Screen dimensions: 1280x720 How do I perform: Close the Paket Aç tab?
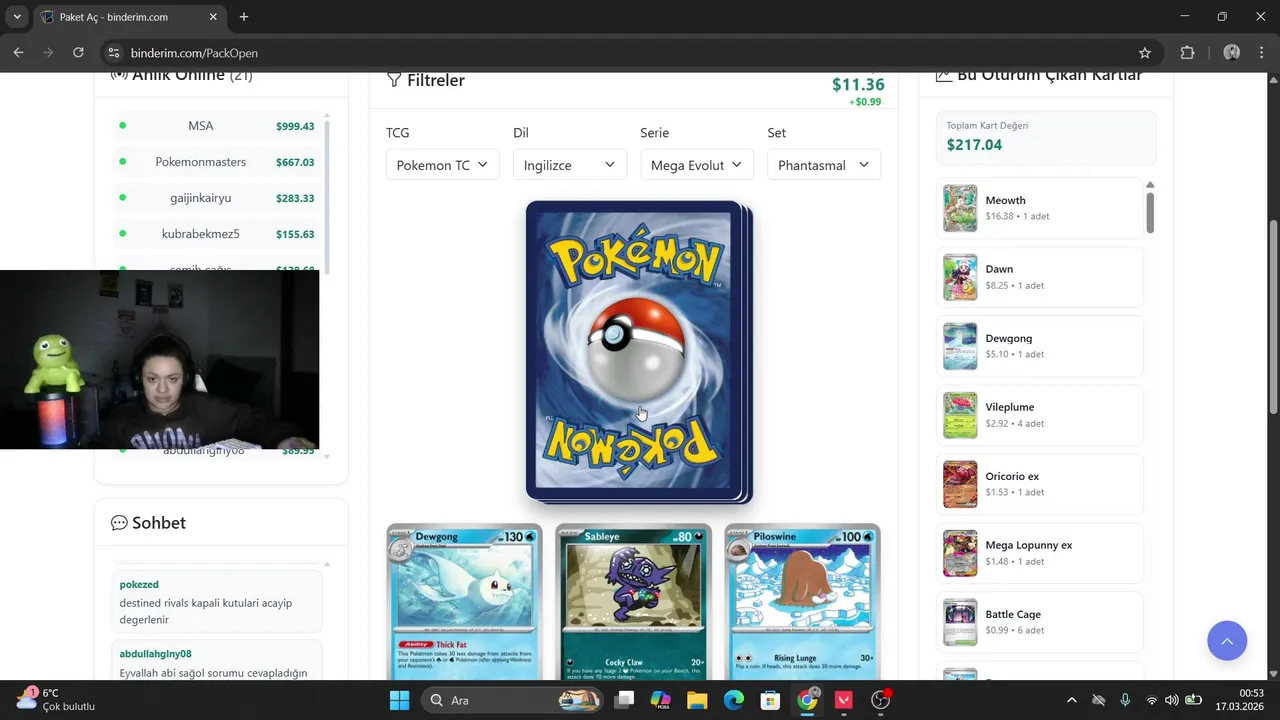pos(213,17)
